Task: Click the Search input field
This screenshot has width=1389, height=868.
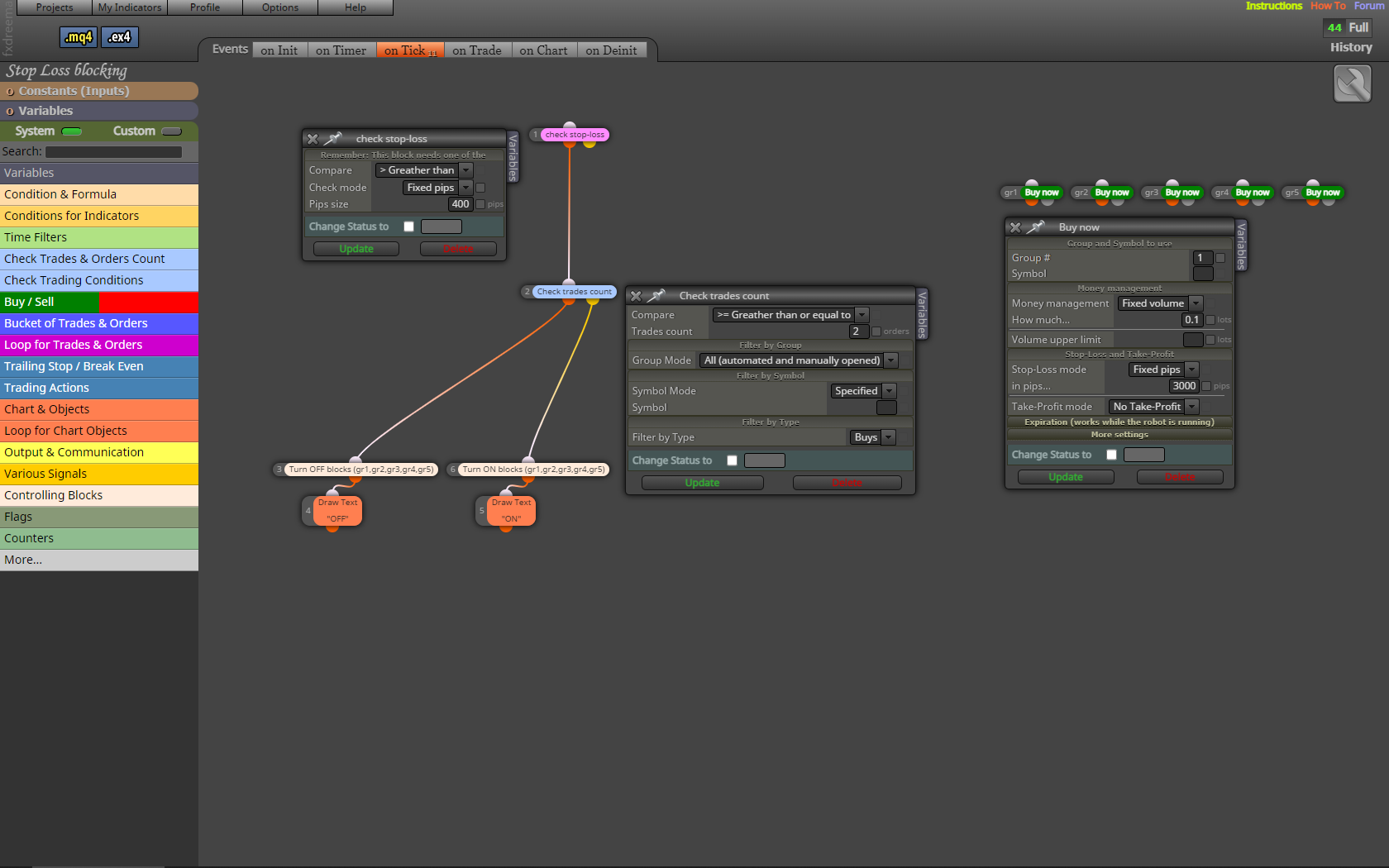Action: [113, 152]
